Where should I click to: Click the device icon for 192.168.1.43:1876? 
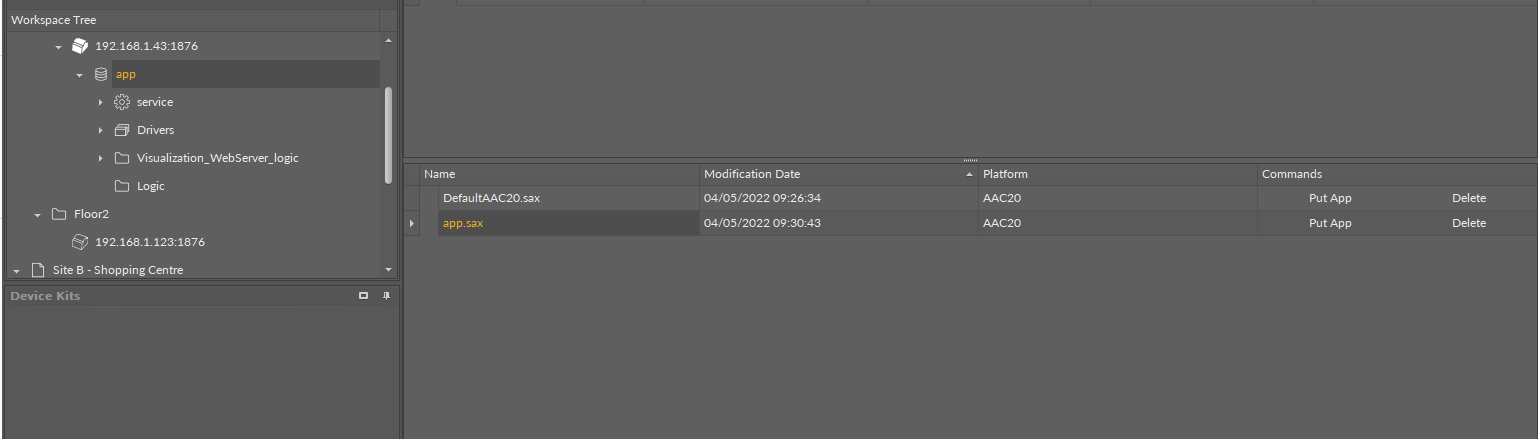coord(80,46)
